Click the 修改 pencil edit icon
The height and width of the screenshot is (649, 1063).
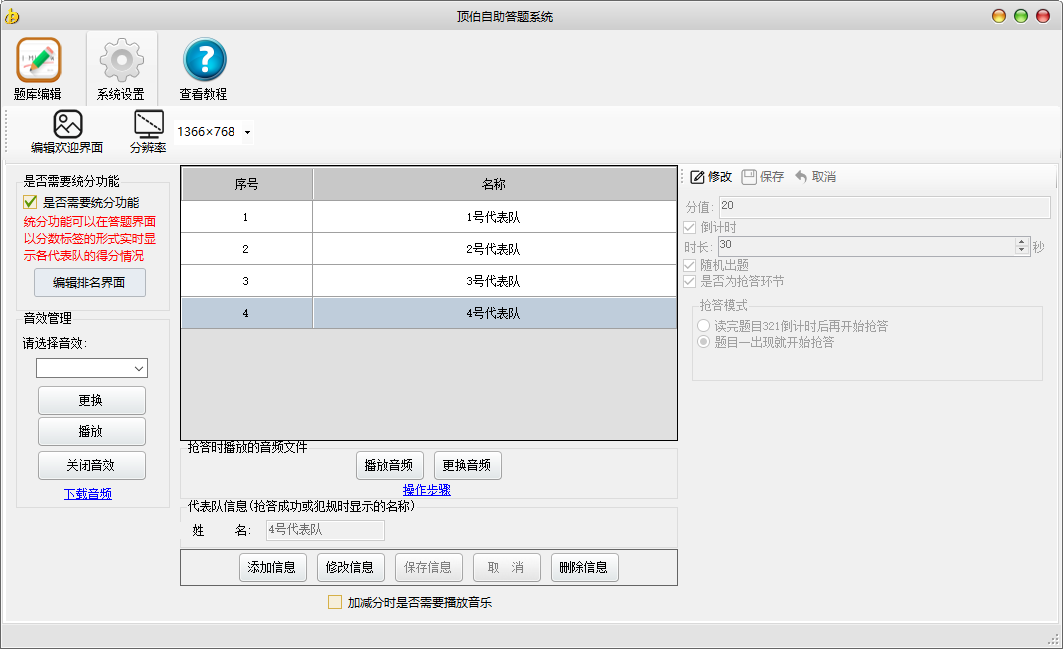pos(698,177)
